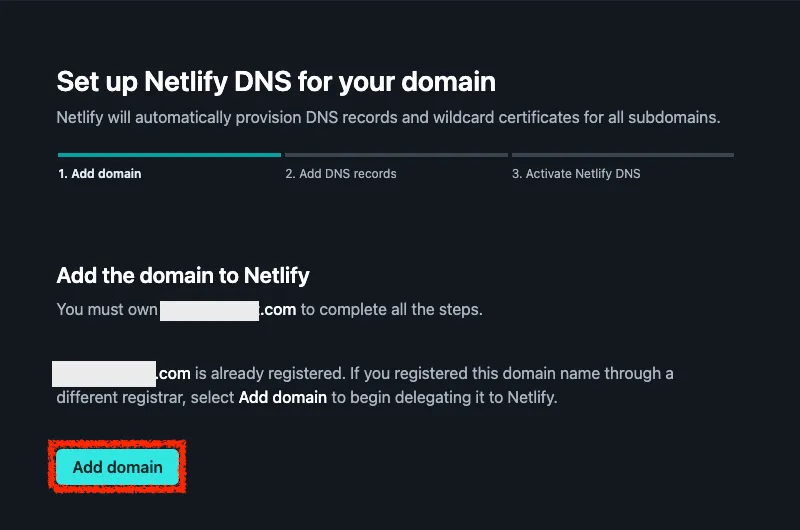Click the "different registrar, select" text
Screen dimensions: 800x530
point(145,397)
